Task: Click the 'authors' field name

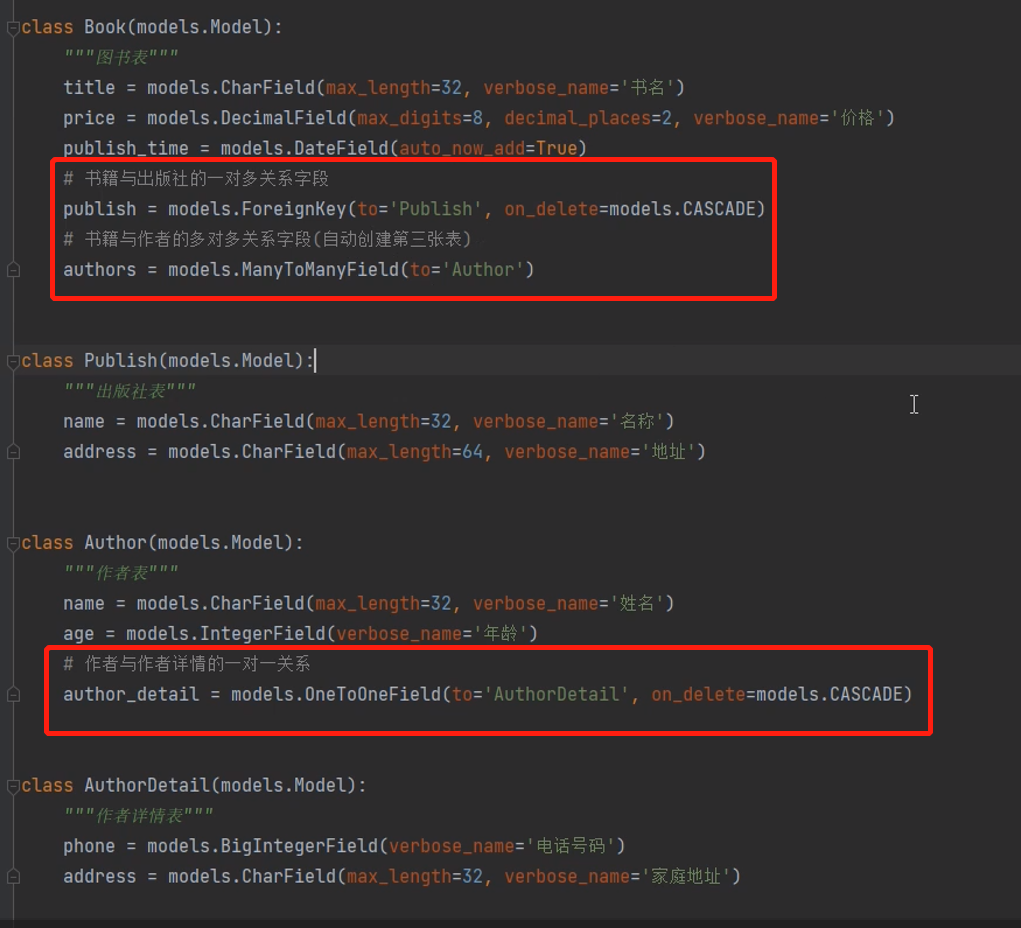Action: point(100,270)
